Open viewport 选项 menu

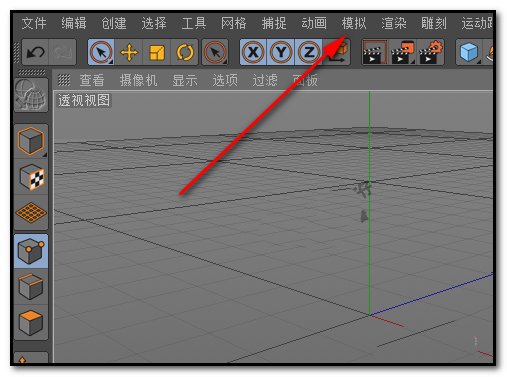225,80
